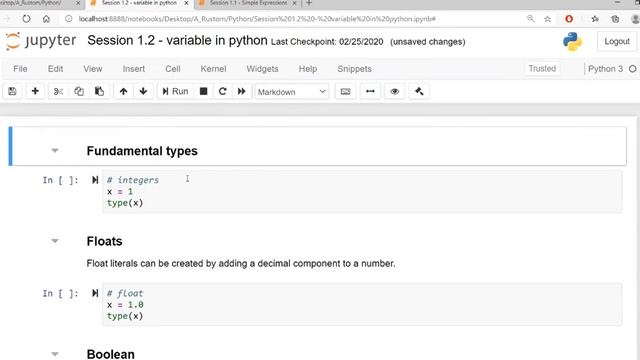Open browser collections icon

615,19
